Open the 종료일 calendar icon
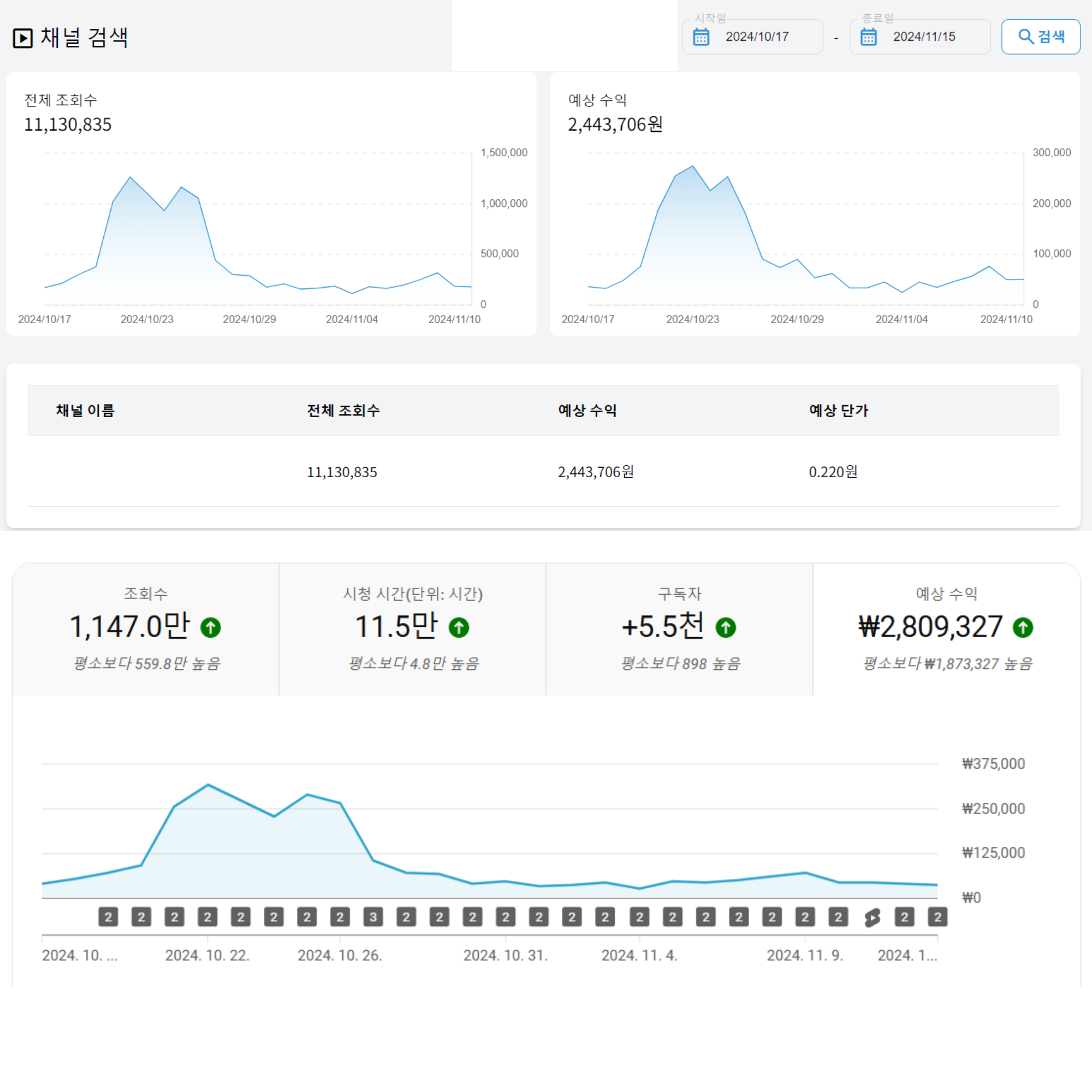This screenshot has height=1092, width=1092. pos(868,37)
